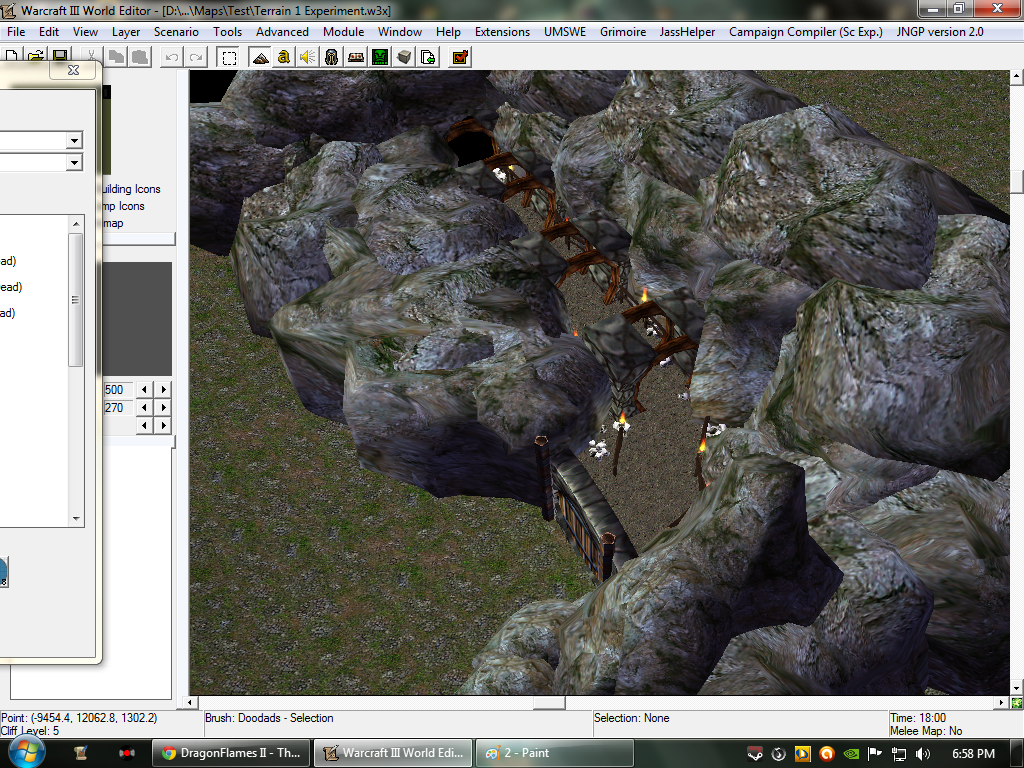1024x768 pixels.
Task: Increase the 500 value with right arrow
Action: [x=163, y=389]
